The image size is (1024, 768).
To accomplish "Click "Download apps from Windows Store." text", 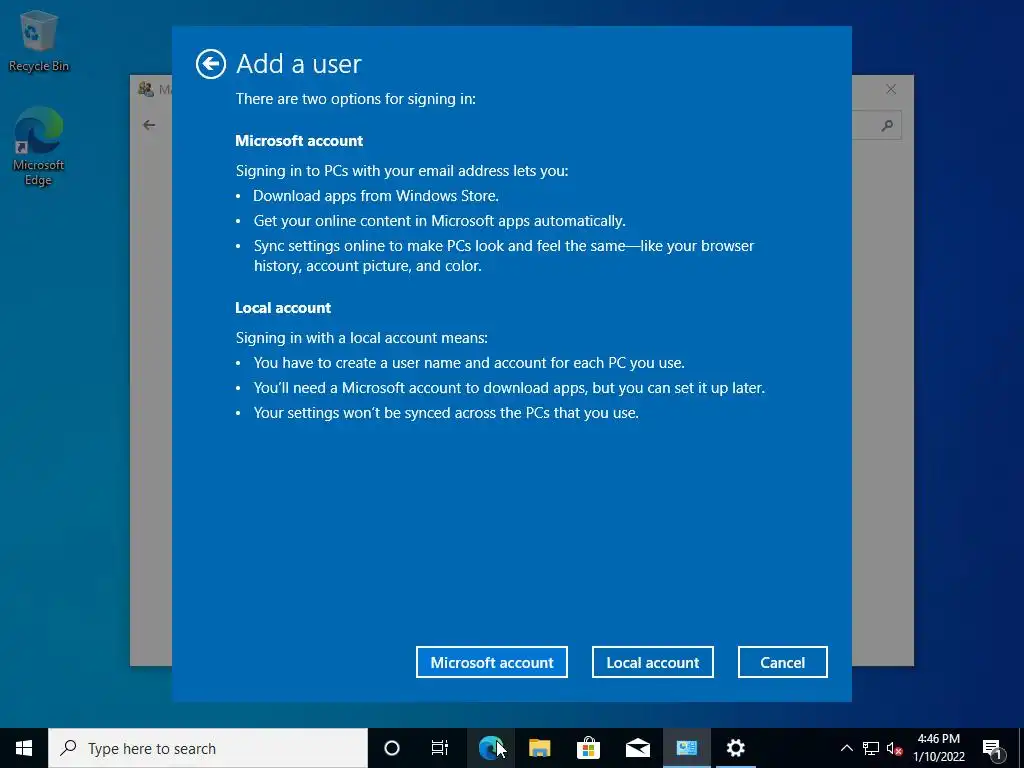I will pyautogui.click(x=376, y=196).
